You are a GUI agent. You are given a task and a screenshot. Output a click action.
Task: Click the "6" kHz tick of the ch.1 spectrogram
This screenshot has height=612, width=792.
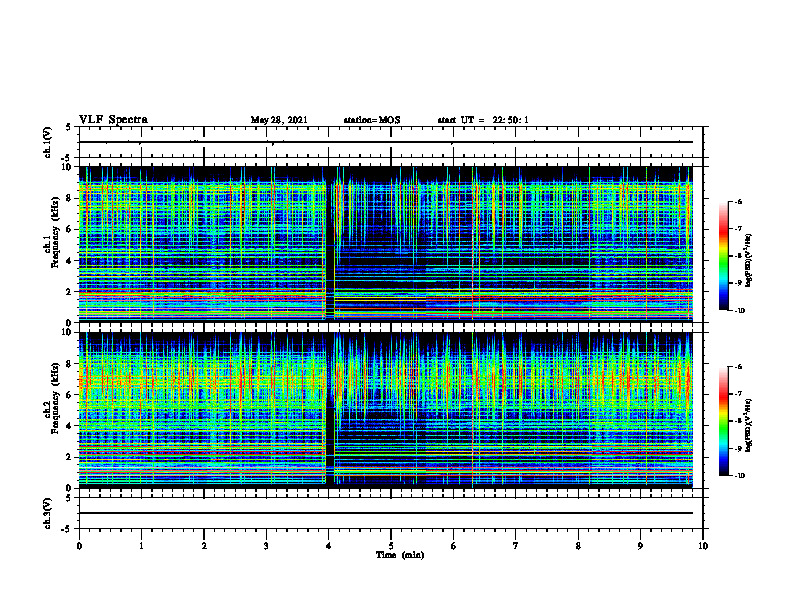tap(69, 229)
